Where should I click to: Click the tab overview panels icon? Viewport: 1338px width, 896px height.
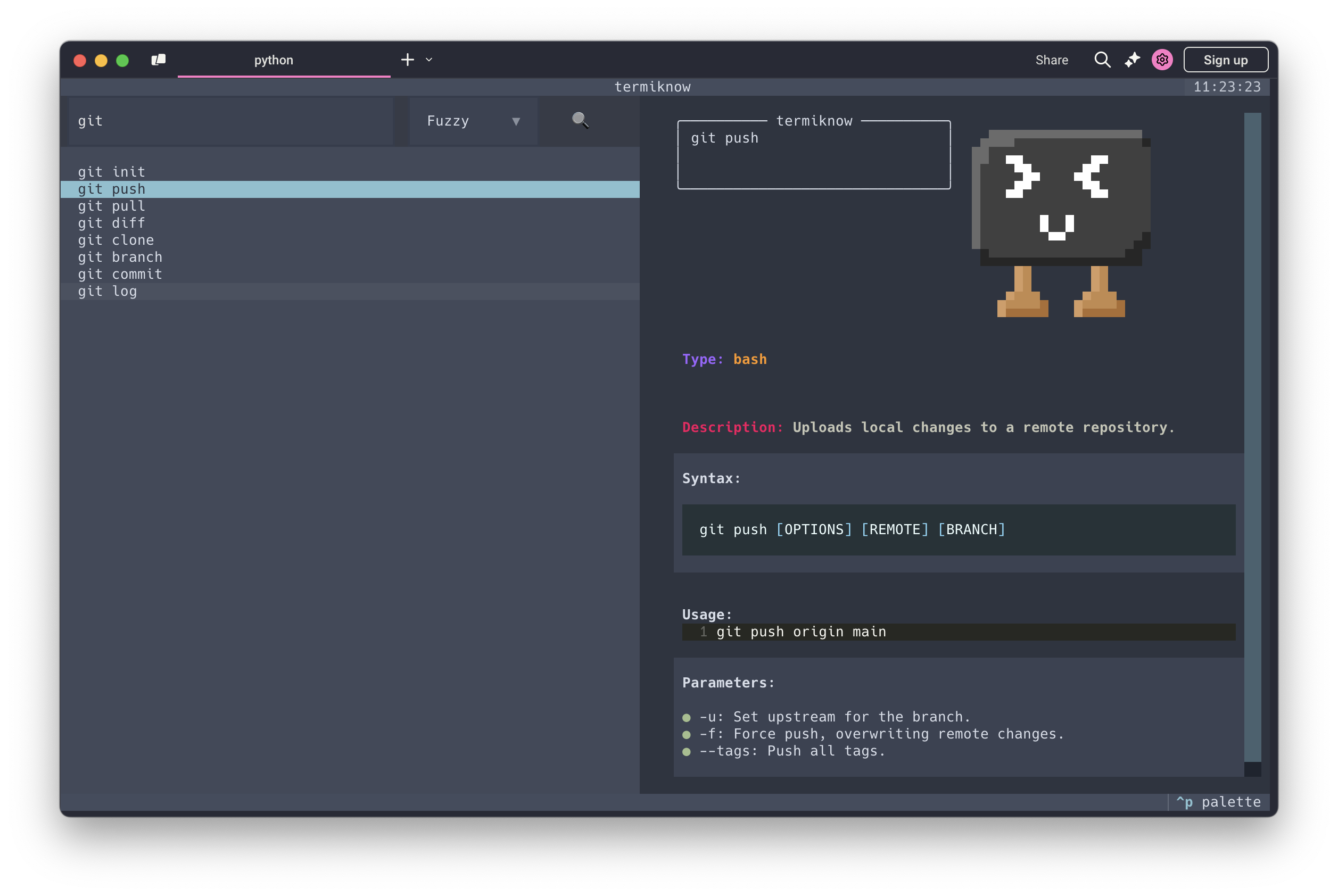pos(158,60)
